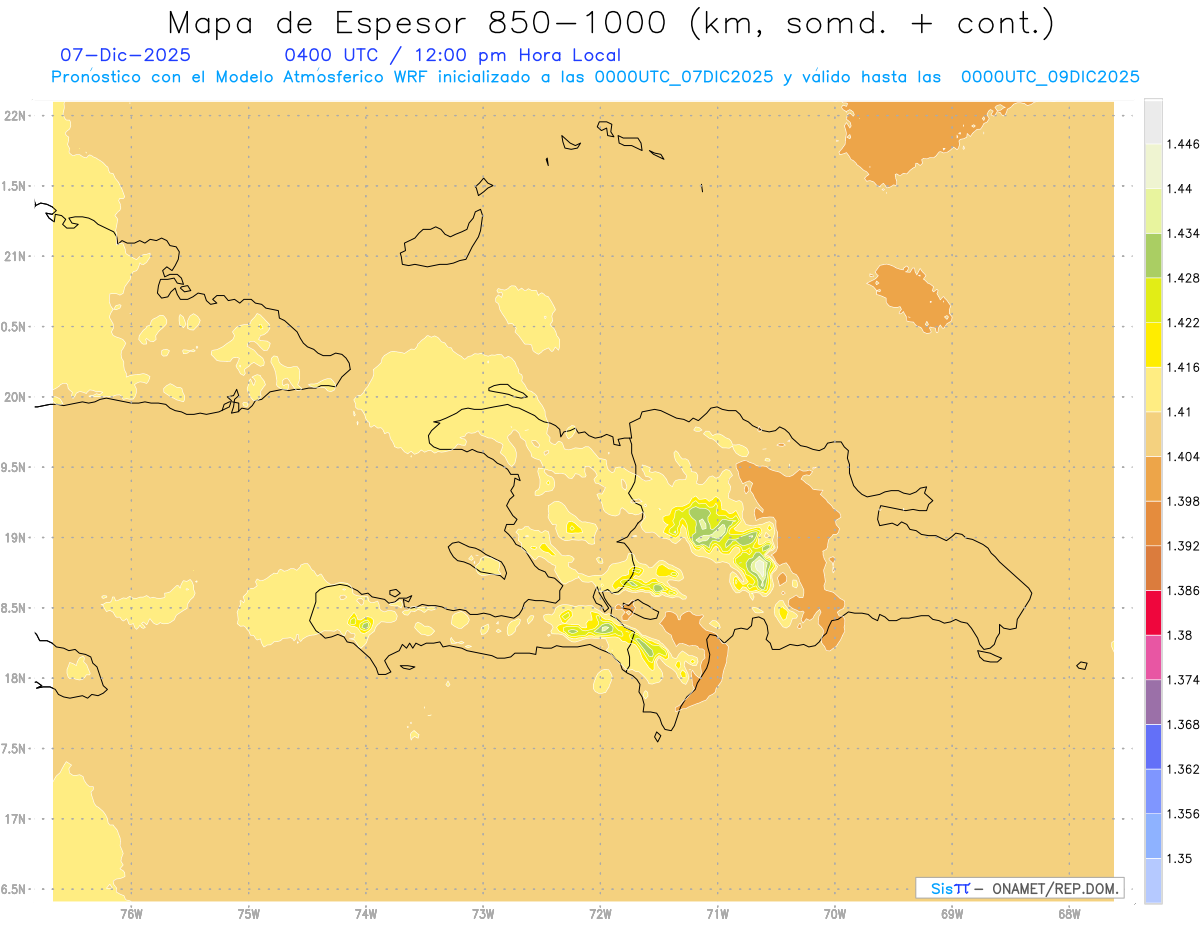Click the 21N latitude axis label
This screenshot has height=927, width=1200.
click(x=14, y=256)
